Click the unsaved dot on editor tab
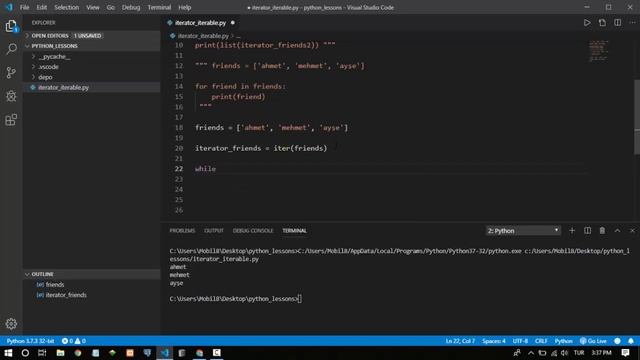Screen dimensions: 640x360 [233, 23]
